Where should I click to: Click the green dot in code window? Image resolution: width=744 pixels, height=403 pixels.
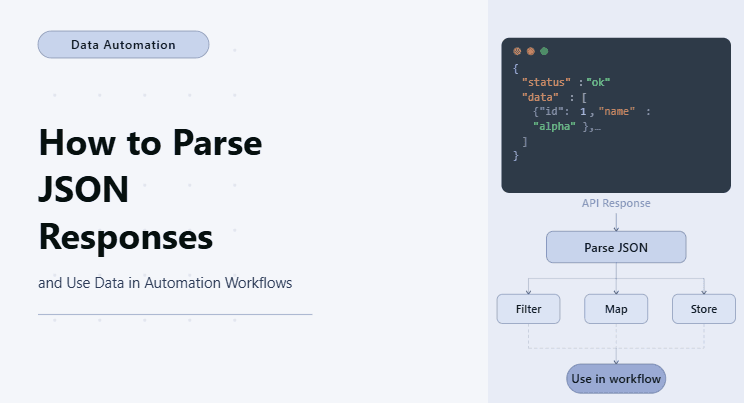tap(544, 51)
